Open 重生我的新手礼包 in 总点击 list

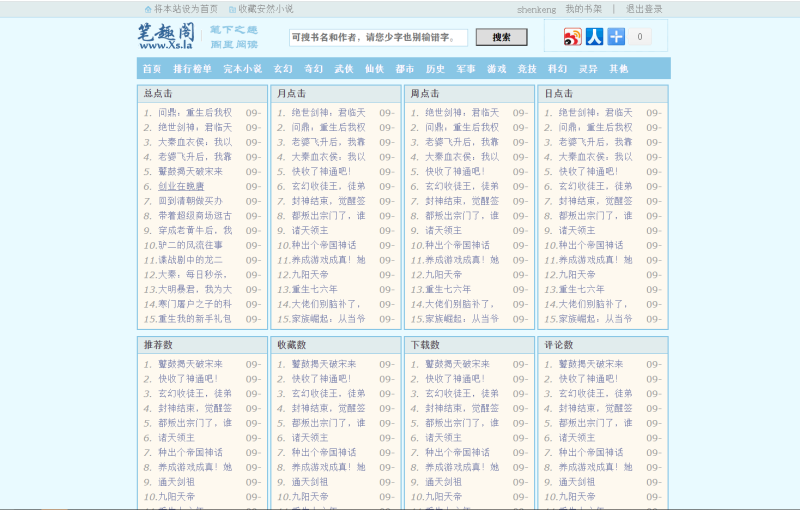tap(195, 319)
